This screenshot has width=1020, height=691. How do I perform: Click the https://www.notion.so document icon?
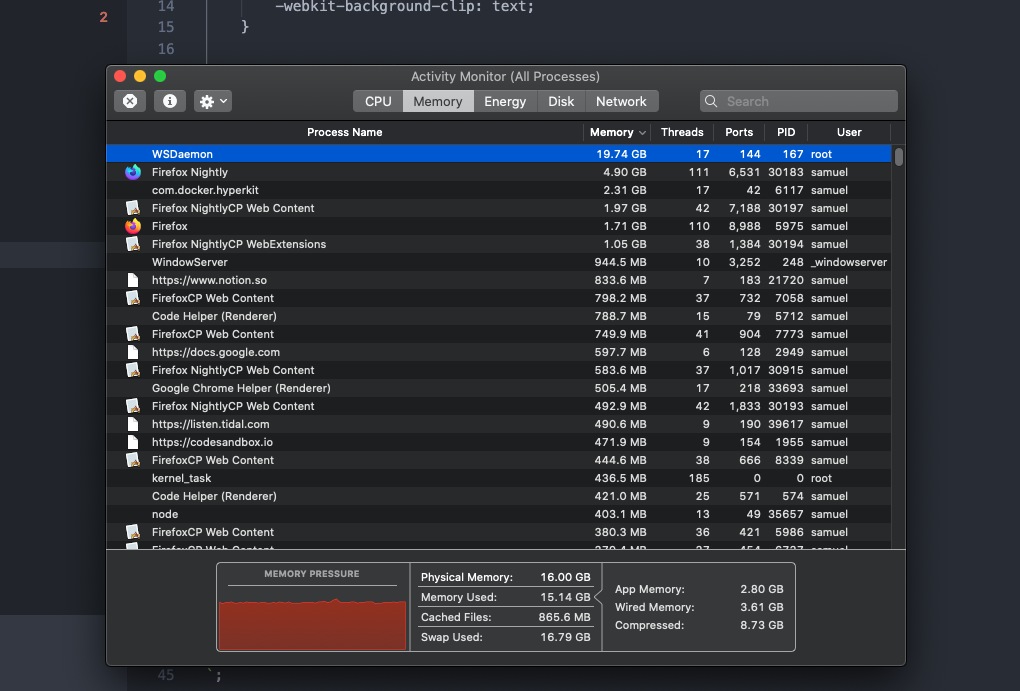[x=133, y=280]
